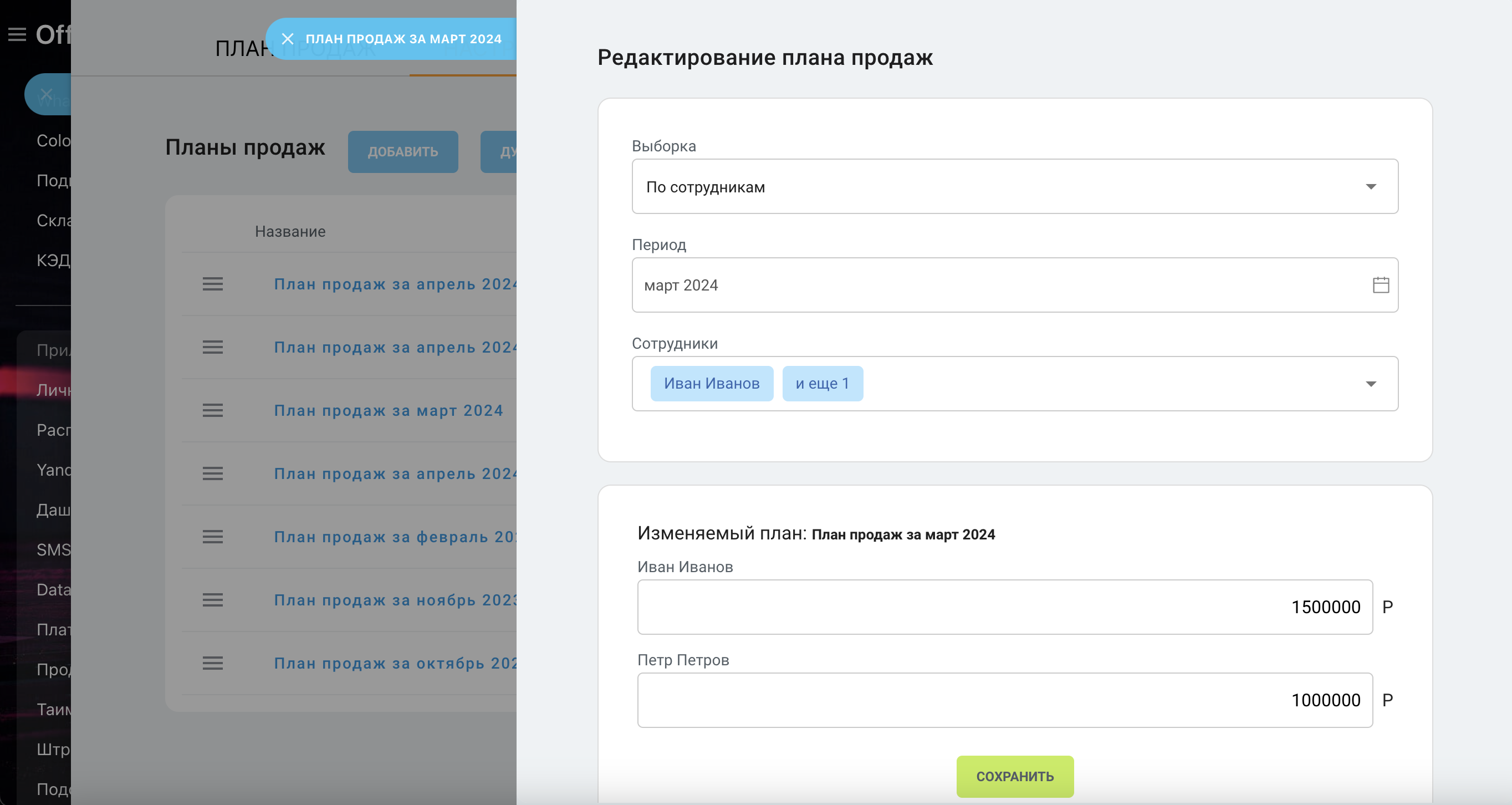Click drag handle of План продаж за март 2024
The width and height of the screenshot is (1512, 805).
coord(212,411)
